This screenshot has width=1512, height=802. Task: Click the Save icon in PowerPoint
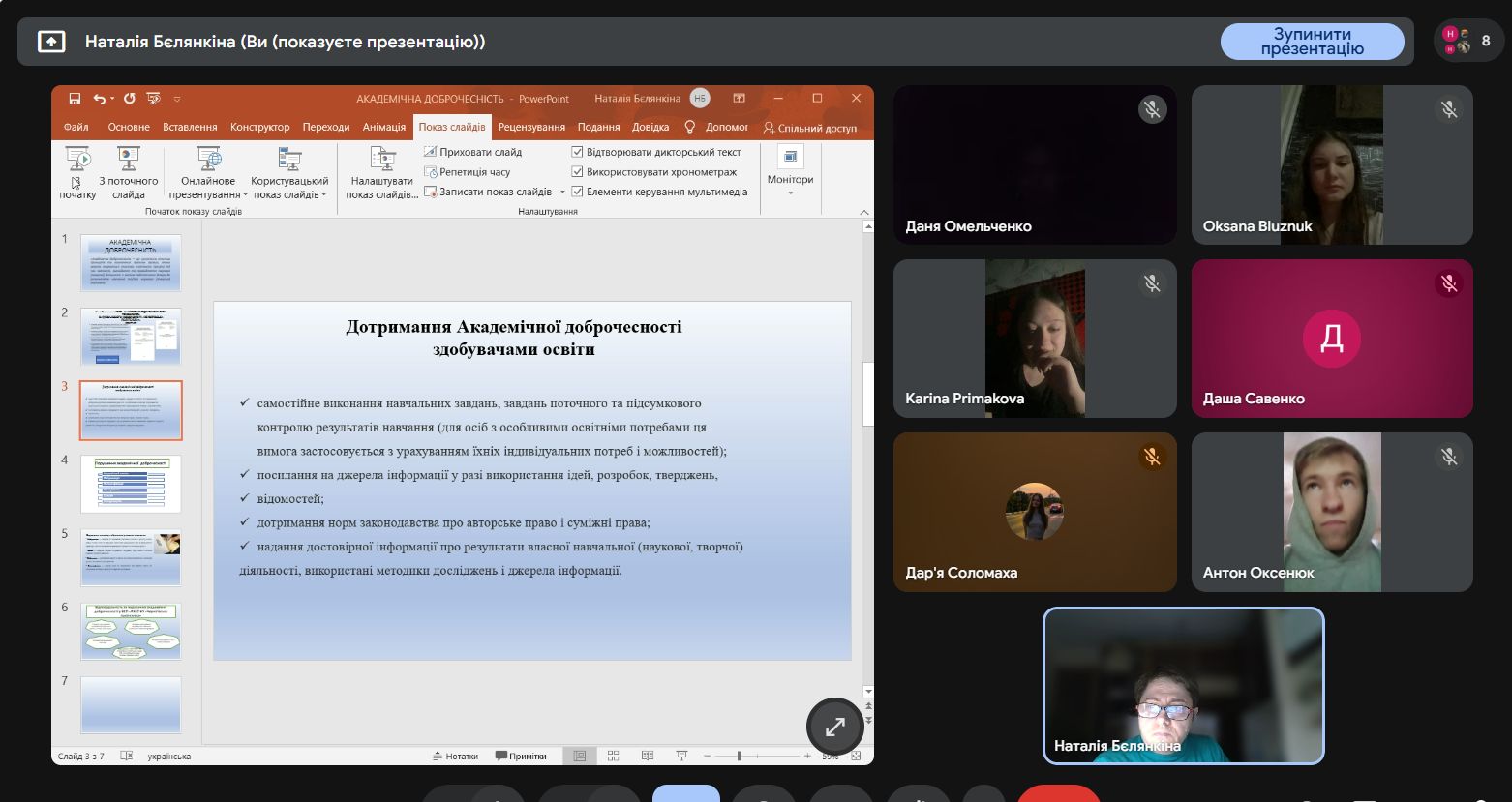[x=75, y=99]
